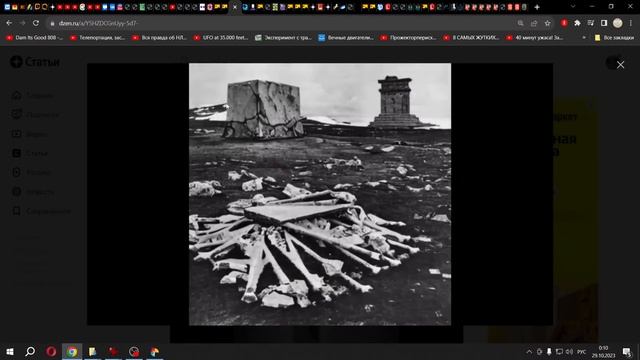
Task: Bookmark this page with the star icon
Action: click(547, 23)
